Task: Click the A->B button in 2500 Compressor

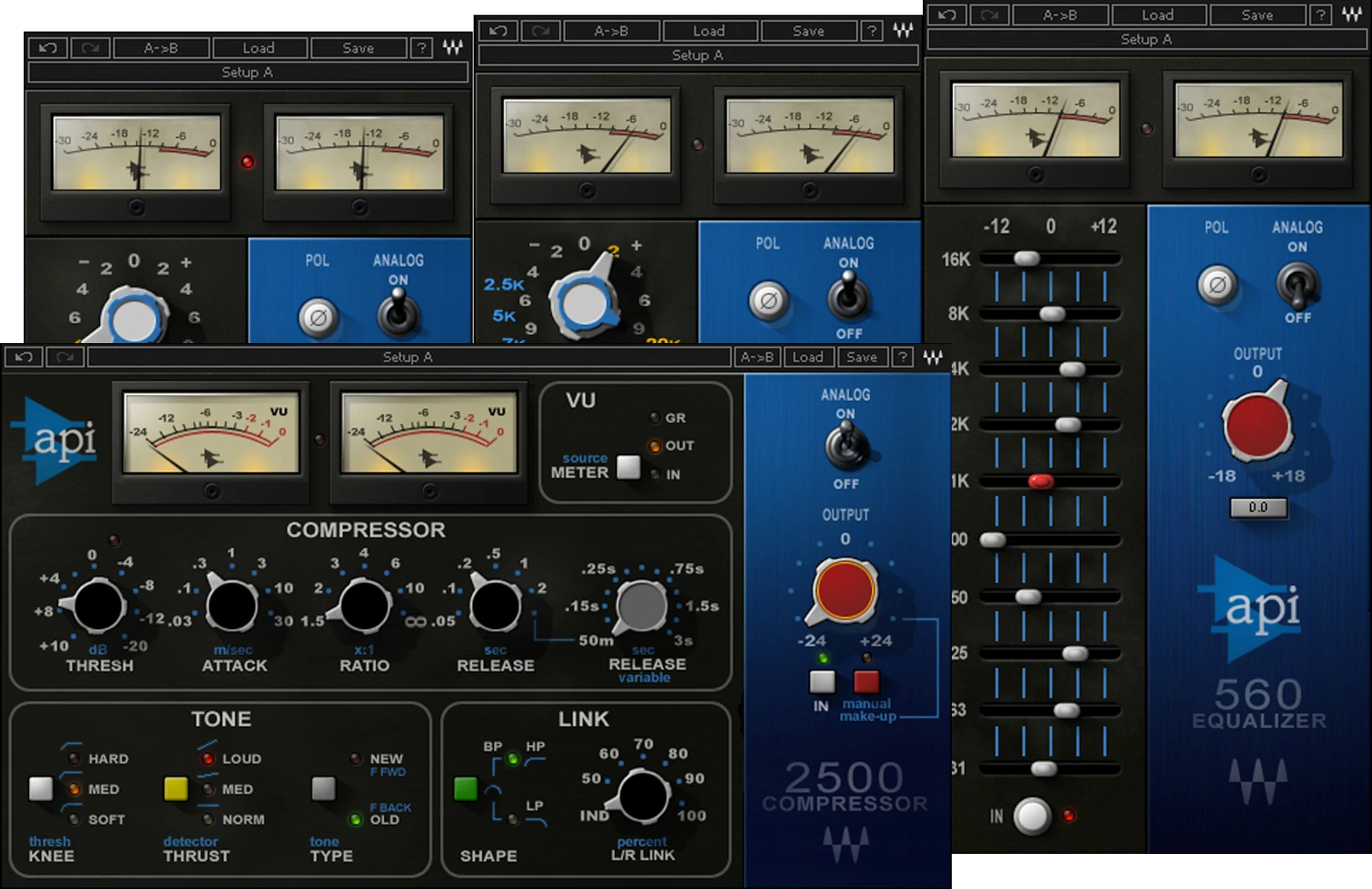Action: coord(757,357)
